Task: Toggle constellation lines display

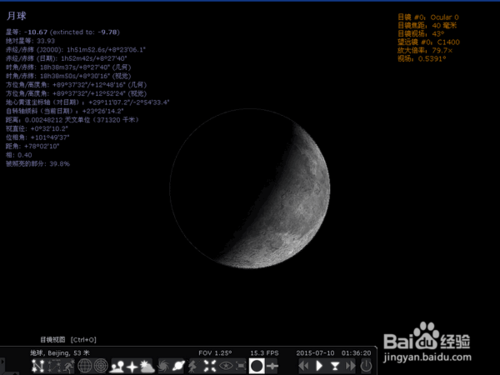Action: (x=38, y=366)
